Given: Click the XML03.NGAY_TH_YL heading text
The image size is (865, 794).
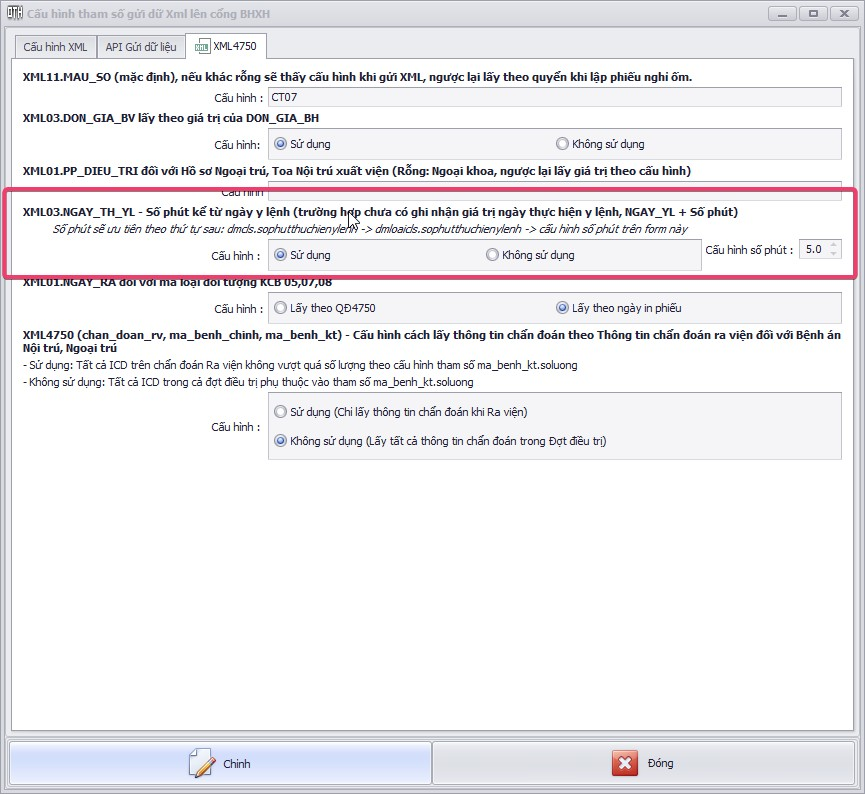Looking at the screenshot, I should (x=380, y=212).
